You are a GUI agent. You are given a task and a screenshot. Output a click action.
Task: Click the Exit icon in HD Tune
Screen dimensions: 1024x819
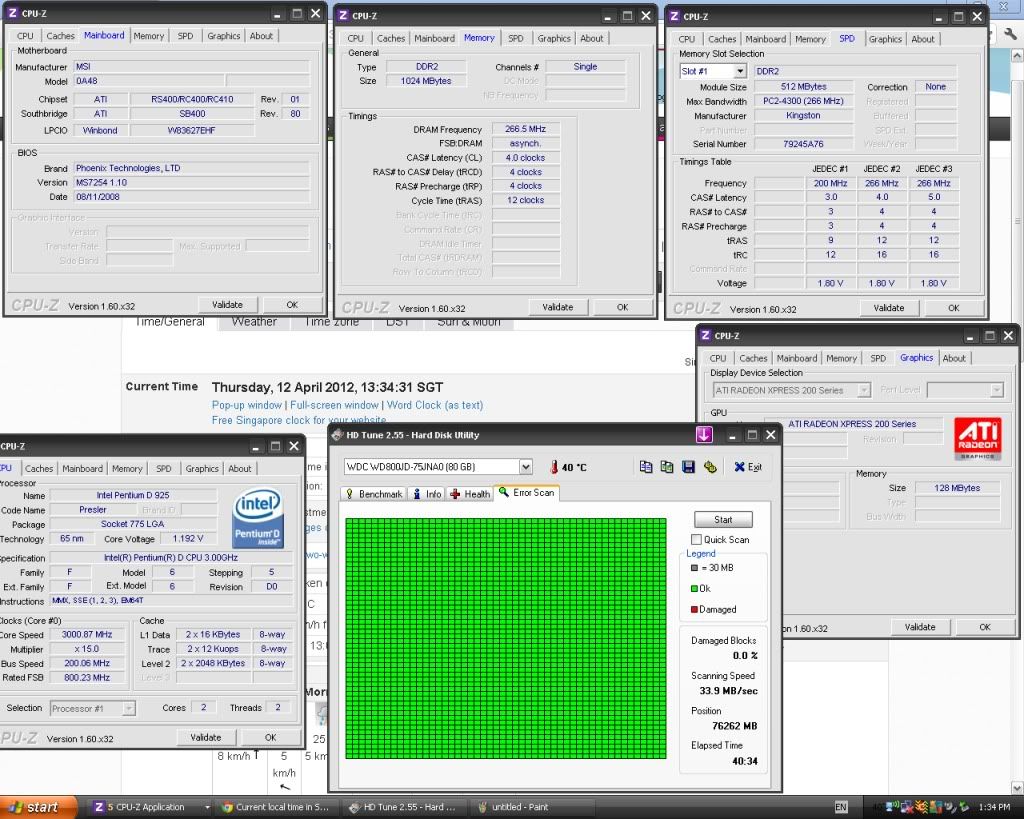747,467
